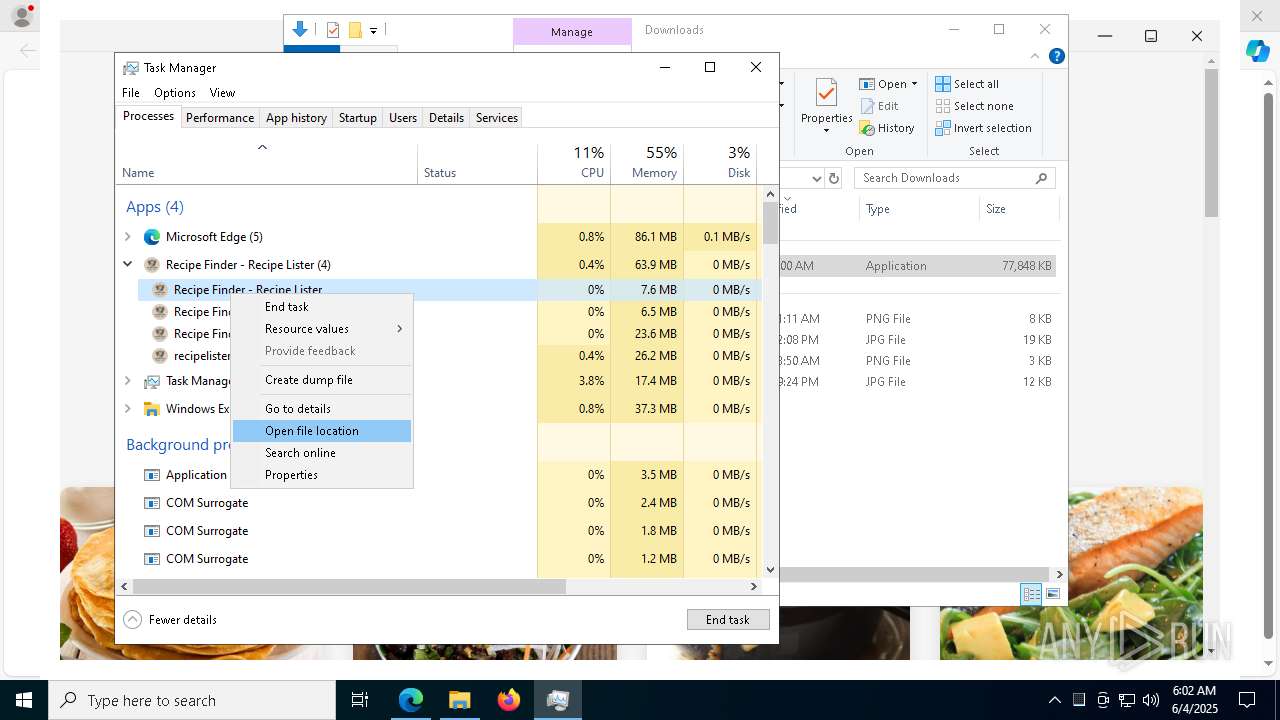The height and width of the screenshot is (720, 1280).
Task: Click the Explorer refresh button
Action: click(834, 178)
